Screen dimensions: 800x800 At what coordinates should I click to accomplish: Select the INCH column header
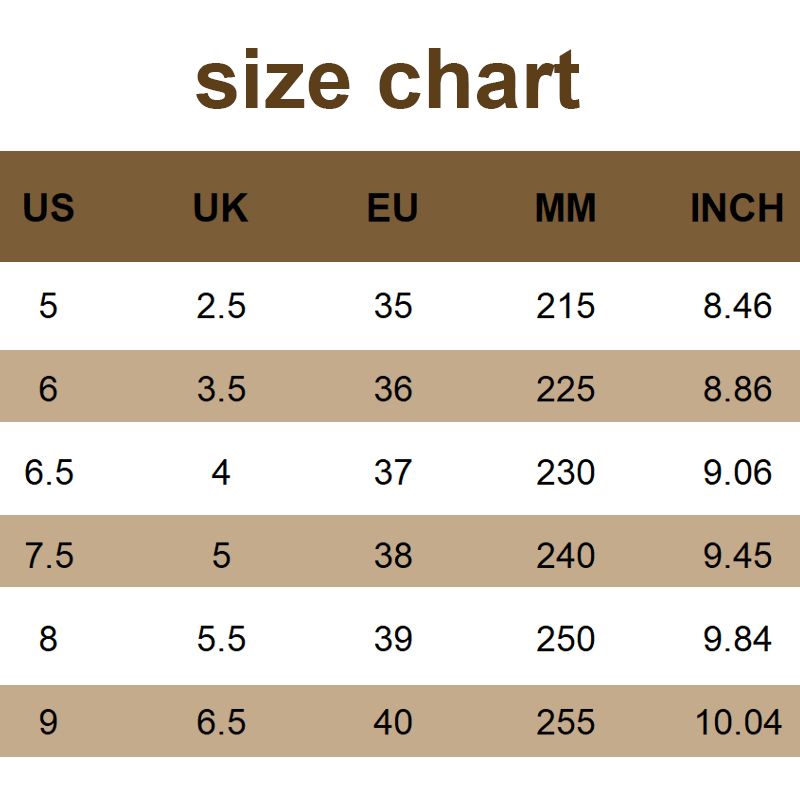click(737, 208)
